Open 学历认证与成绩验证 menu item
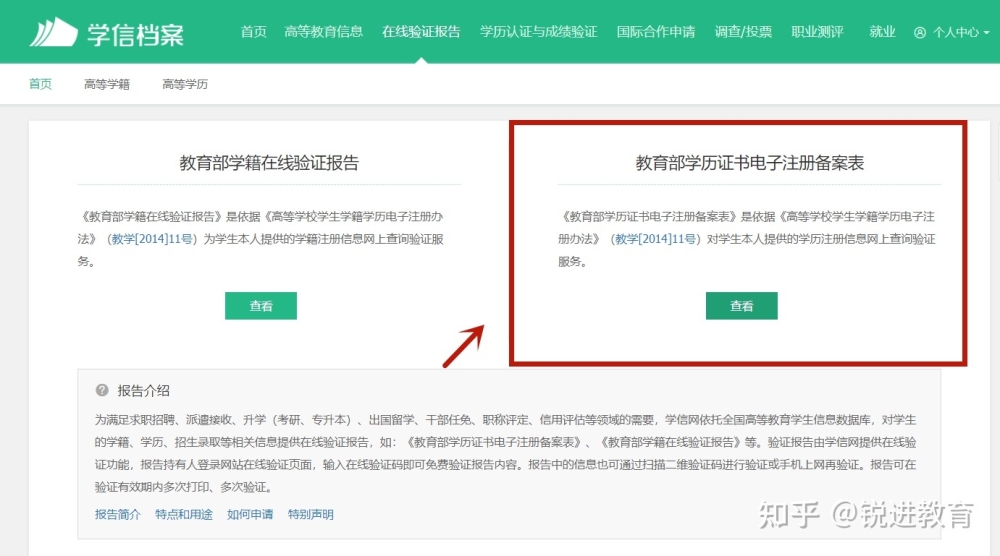Screen dimensions: 1000x556 coord(538,32)
